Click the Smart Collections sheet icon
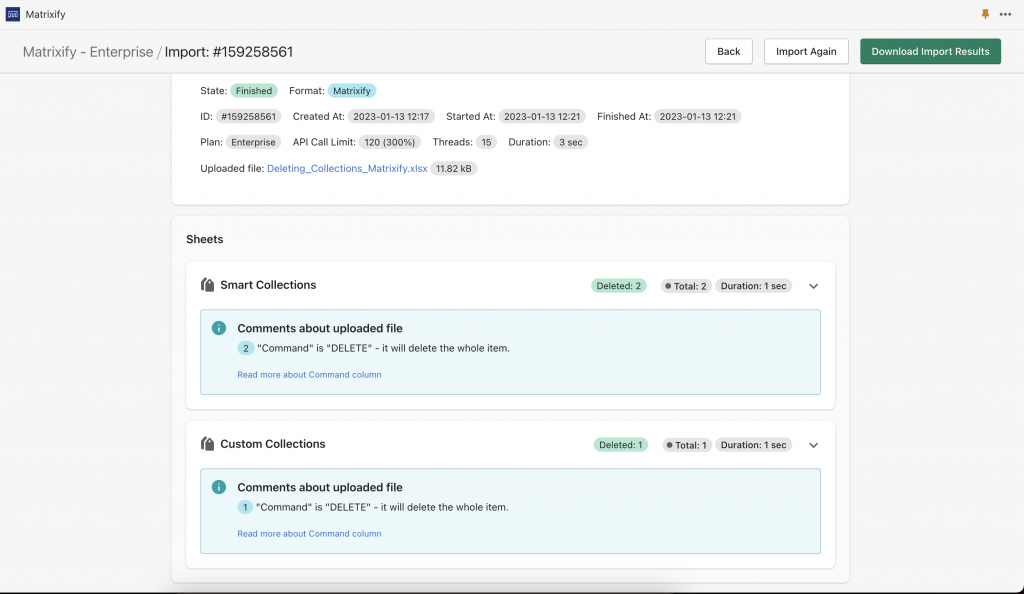 tap(207, 285)
